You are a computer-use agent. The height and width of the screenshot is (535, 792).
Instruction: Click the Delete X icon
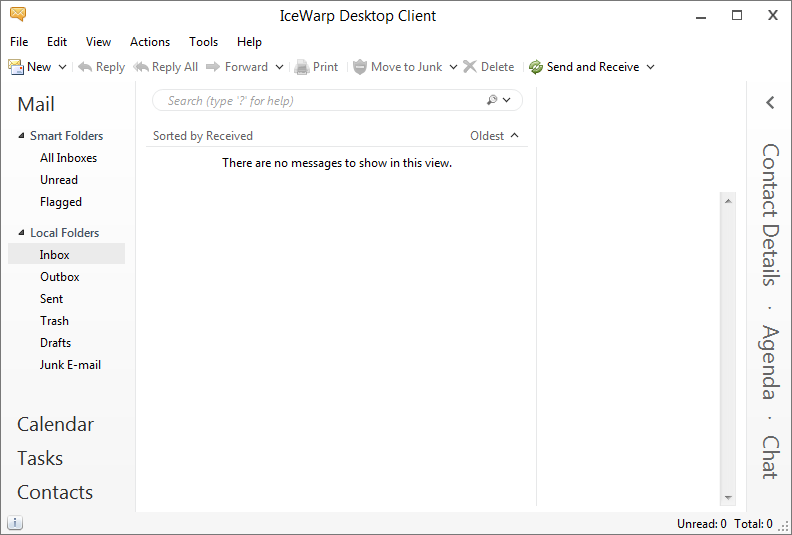click(470, 67)
